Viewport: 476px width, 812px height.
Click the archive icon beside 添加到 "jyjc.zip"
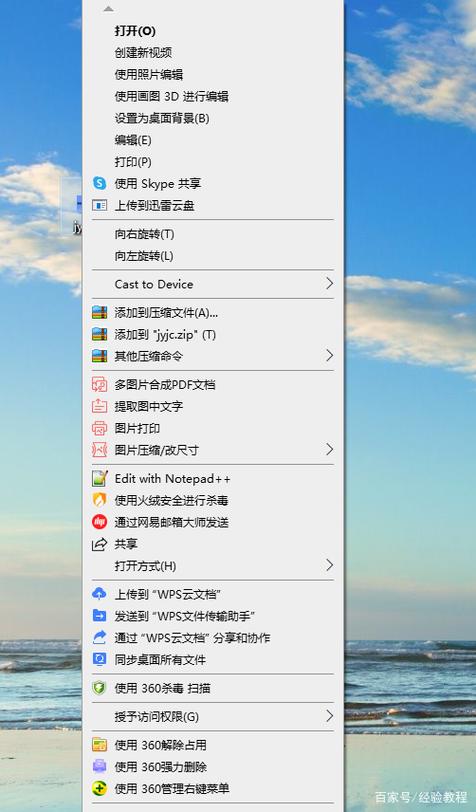[x=99, y=334]
